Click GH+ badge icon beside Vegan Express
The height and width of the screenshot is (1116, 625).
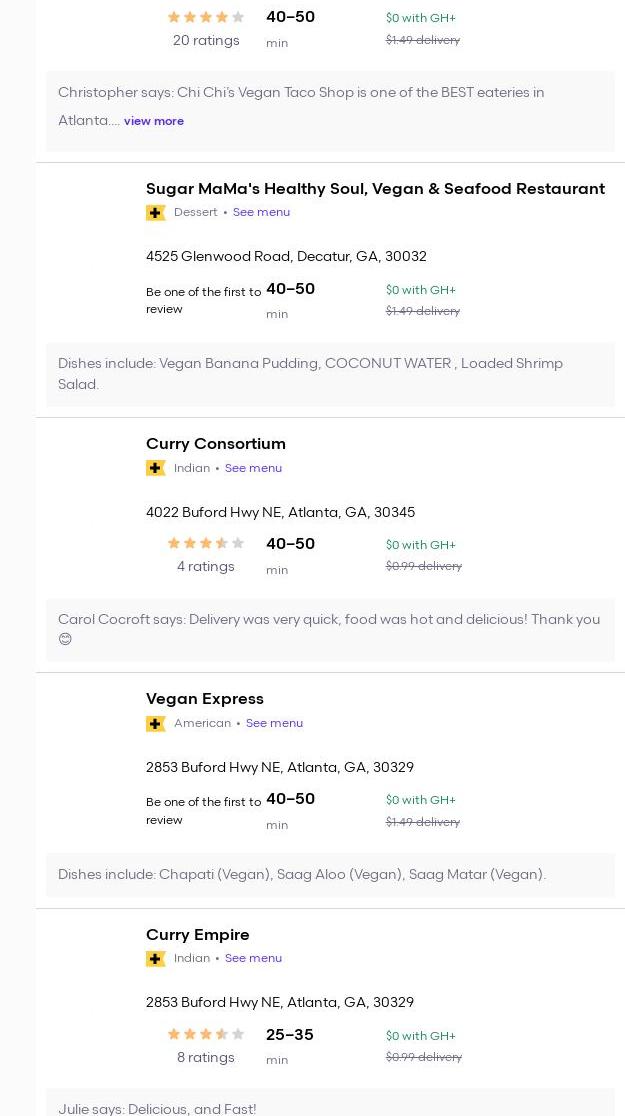coord(155,723)
